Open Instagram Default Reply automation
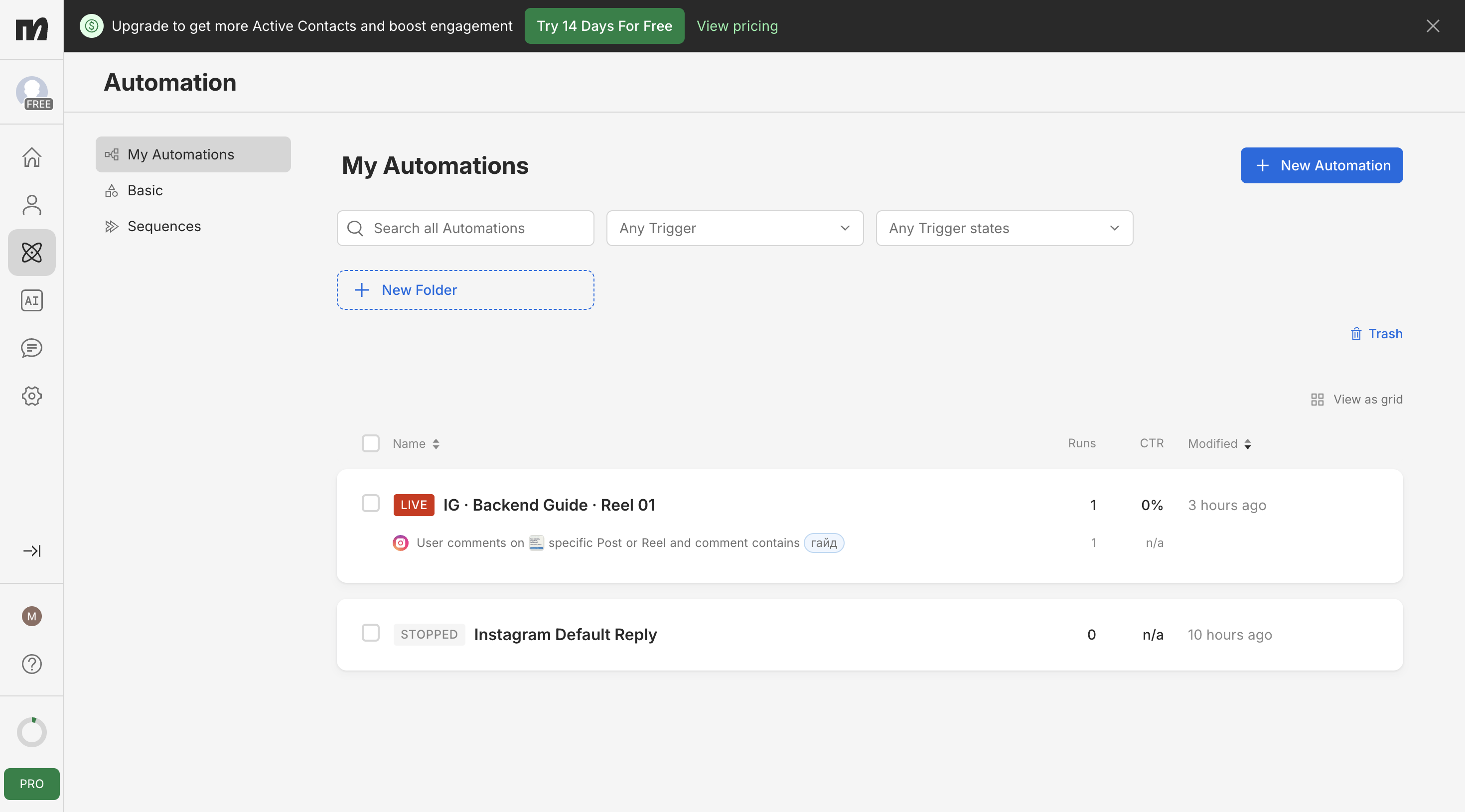The width and height of the screenshot is (1465, 812). click(x=565, y=634)
